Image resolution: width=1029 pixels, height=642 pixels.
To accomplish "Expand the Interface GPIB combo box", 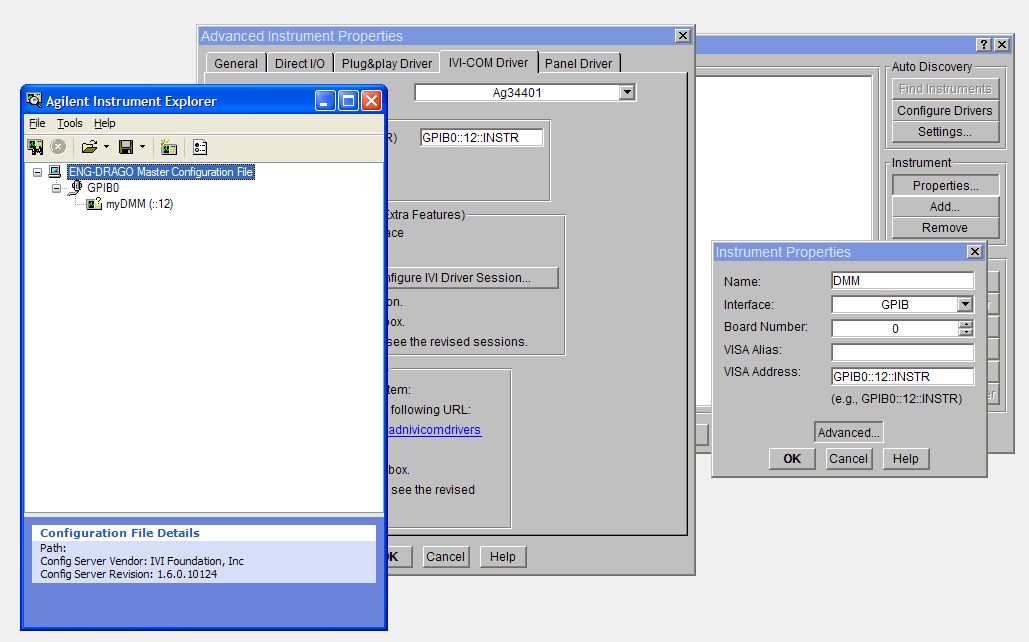I will pyautogui.click(x=965, y=305).
